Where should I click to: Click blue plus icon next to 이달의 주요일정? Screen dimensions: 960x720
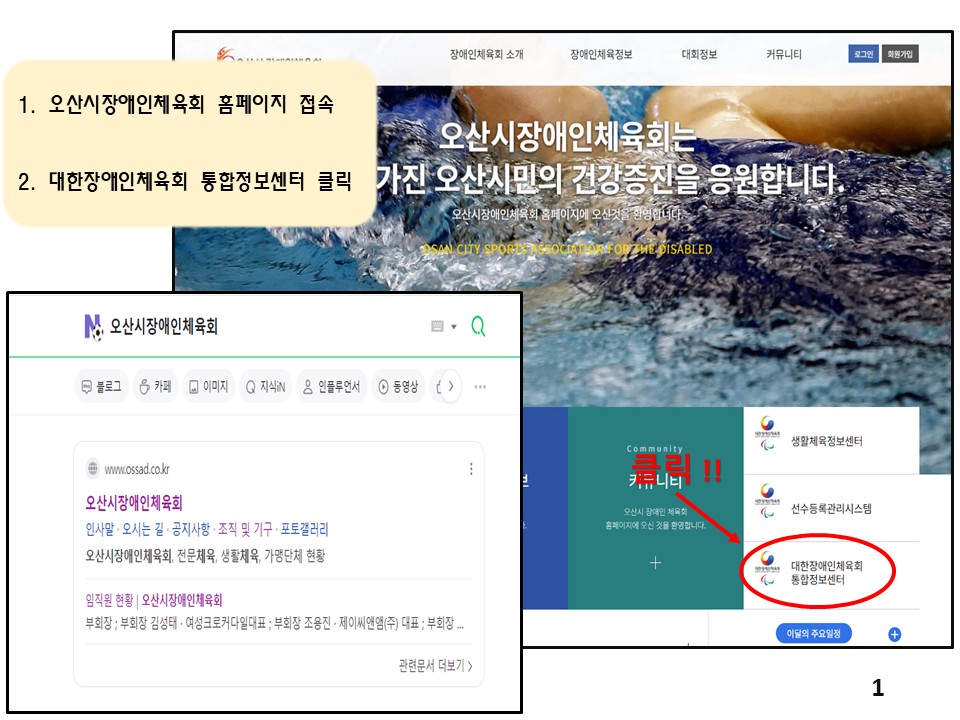point(894,634)
